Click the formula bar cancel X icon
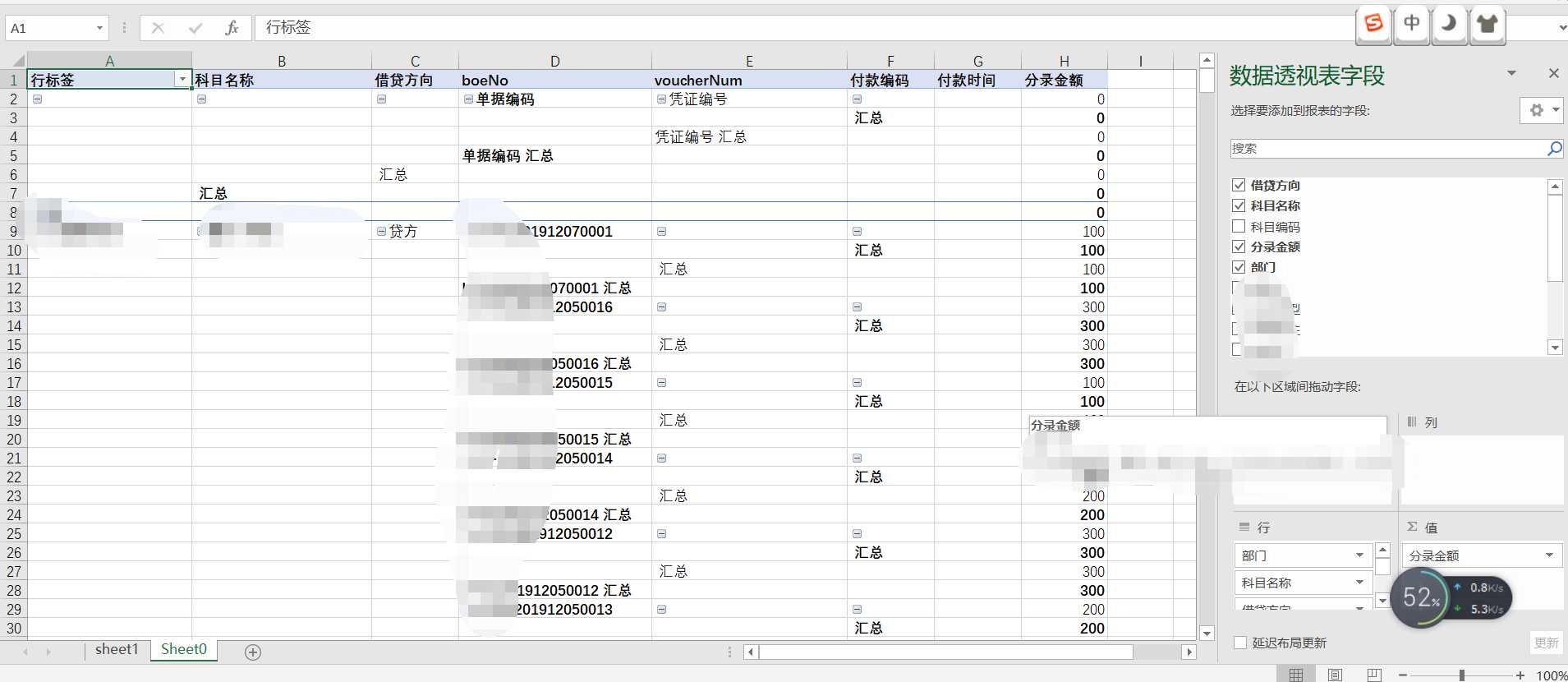The image size is (1568, 682). point(159,28)
